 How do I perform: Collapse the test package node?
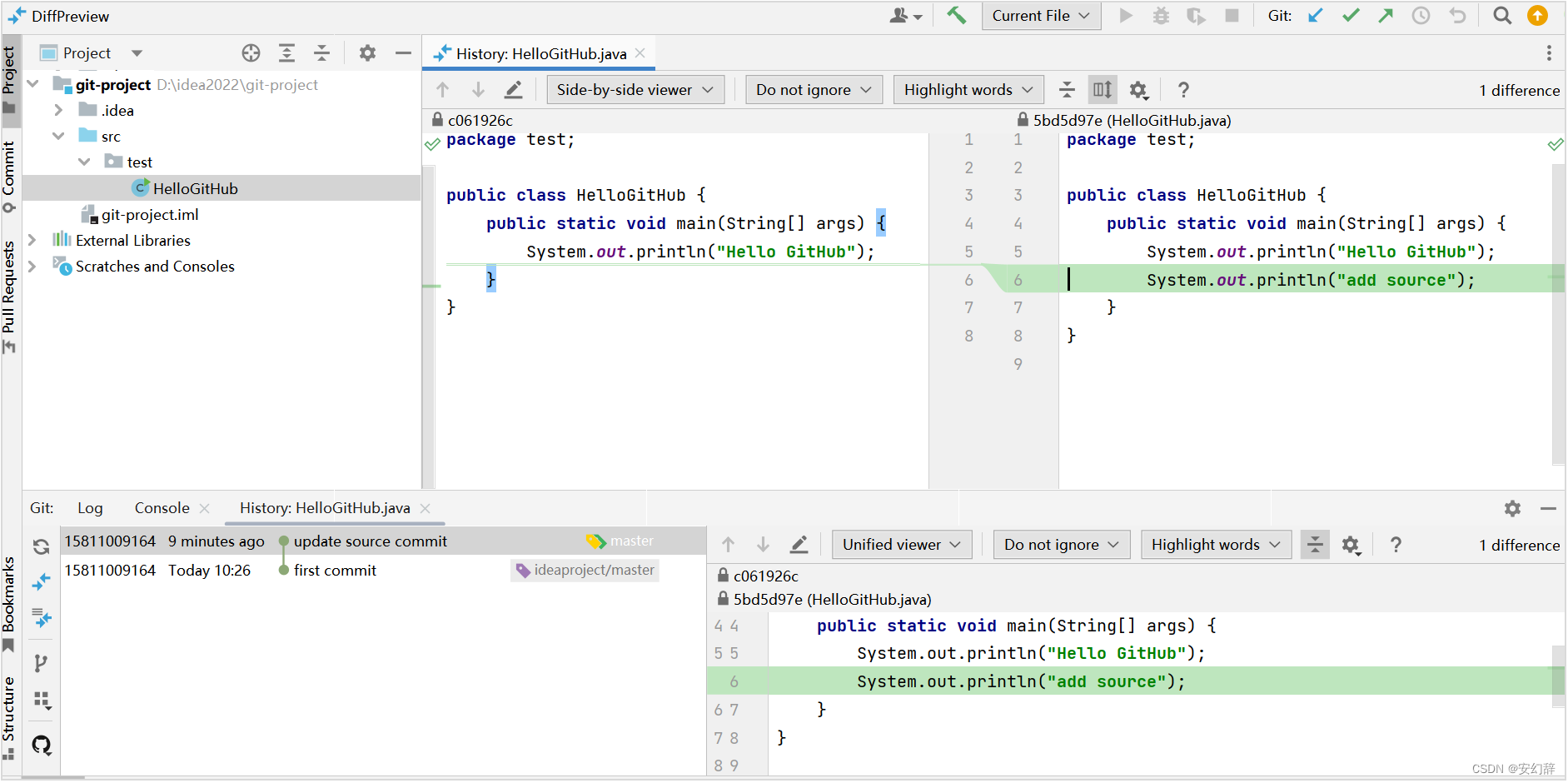point(84,162)
